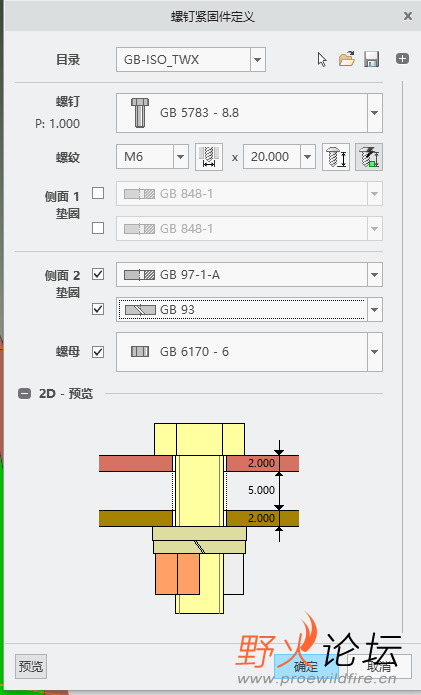This screenshot has height=695, width=421.
Task: Open the GB 97-1-A washer dropdown
Action: tap(374, 275)
